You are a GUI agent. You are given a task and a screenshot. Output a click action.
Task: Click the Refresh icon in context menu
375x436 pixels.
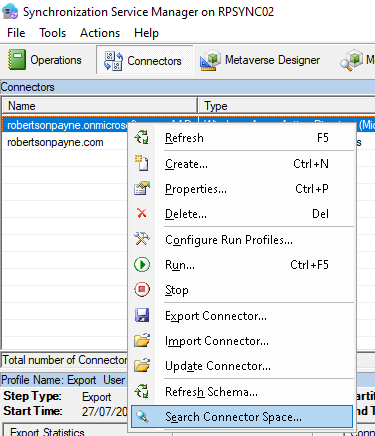coord(142,137)
